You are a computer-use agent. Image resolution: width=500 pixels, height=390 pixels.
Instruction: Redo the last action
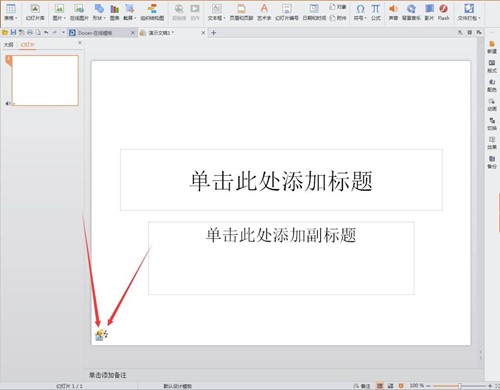coord(54,32)
